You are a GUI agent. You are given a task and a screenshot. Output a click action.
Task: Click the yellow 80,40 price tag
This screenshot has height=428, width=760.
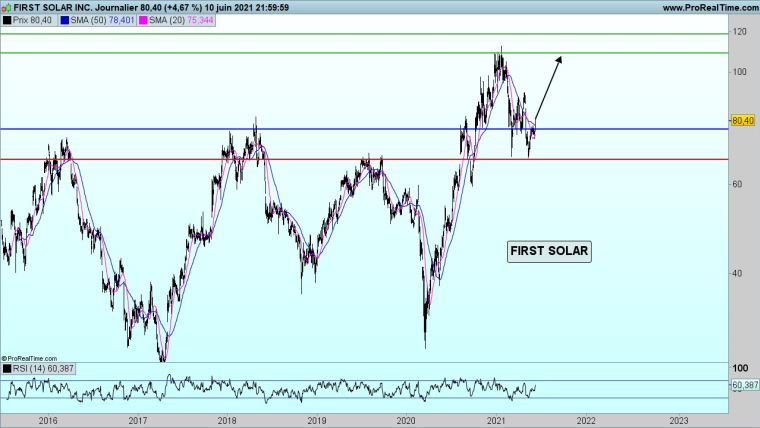click(x=743, y=120)
